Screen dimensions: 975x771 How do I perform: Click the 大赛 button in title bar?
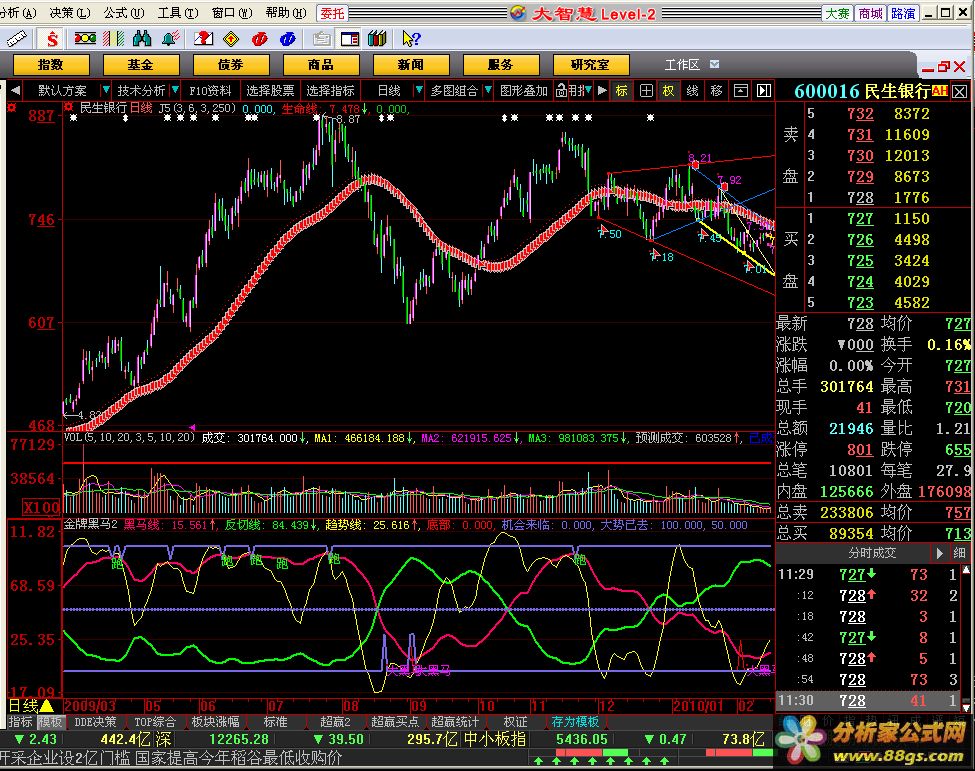(x=838, y=13)
